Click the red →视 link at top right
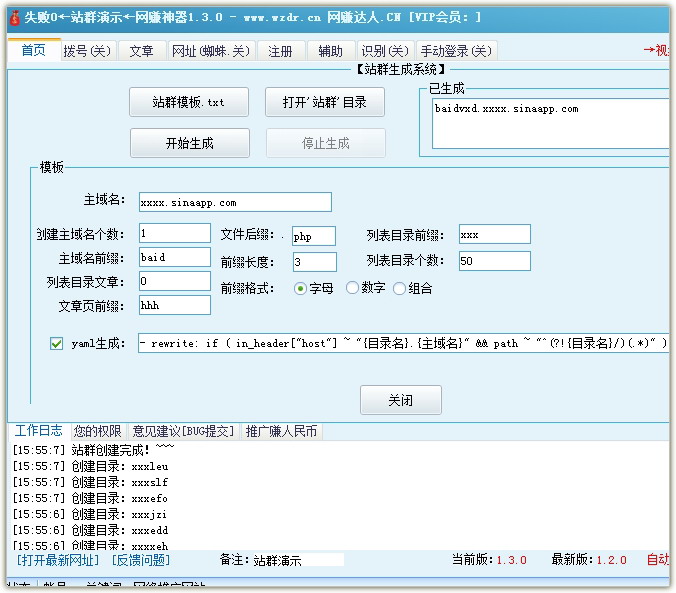Screen dimensions: 676x593 point(656,50)
